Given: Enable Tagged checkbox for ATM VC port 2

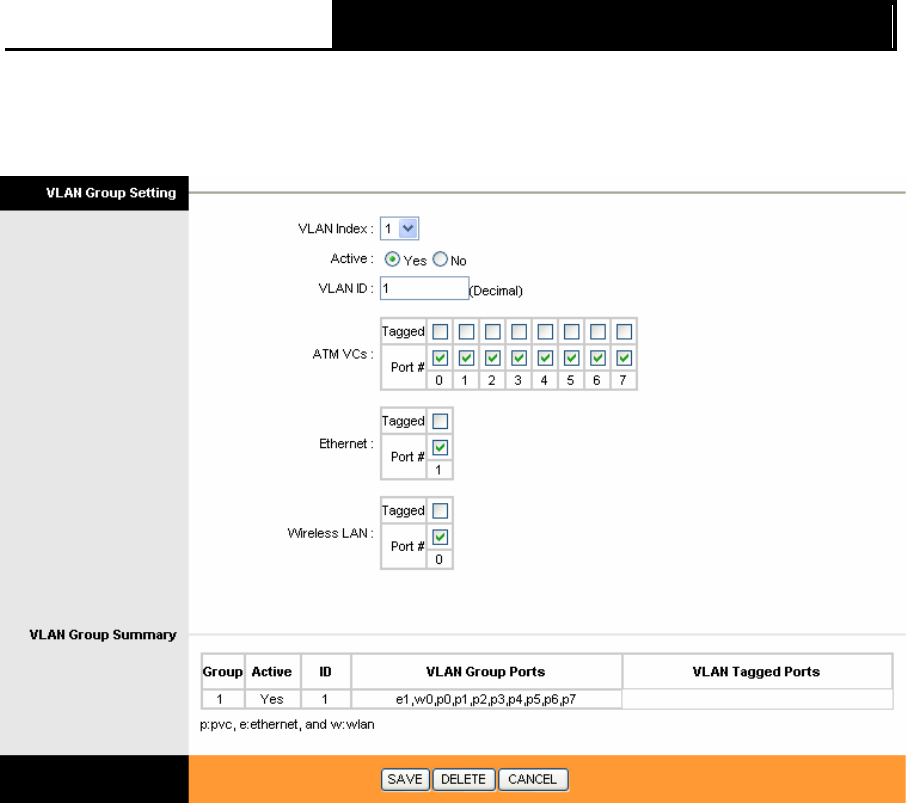Looking at the screenshot, I should (x=493, y=331).
